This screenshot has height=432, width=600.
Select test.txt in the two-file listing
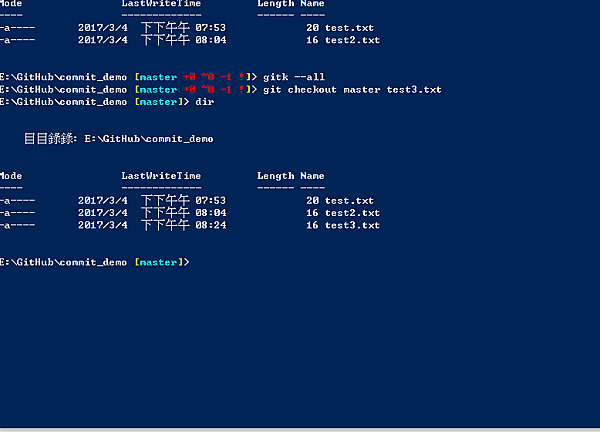pos(349,28)
